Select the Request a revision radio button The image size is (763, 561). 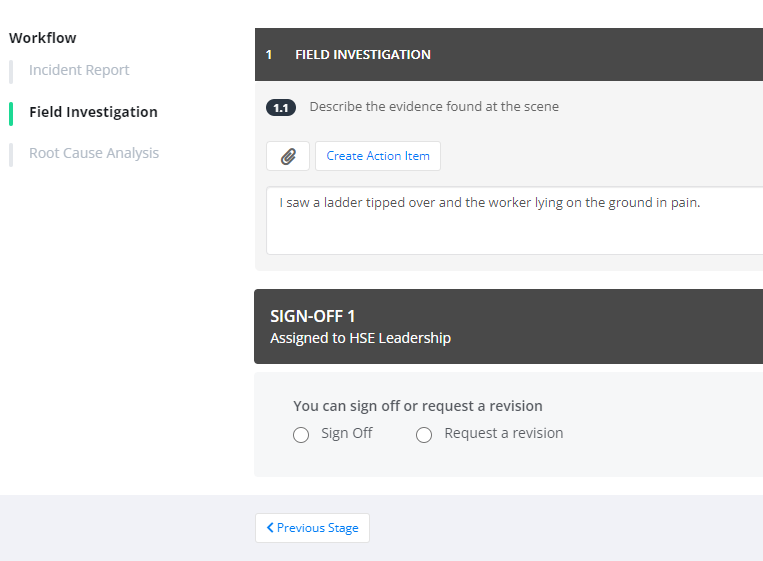point(424,434)
